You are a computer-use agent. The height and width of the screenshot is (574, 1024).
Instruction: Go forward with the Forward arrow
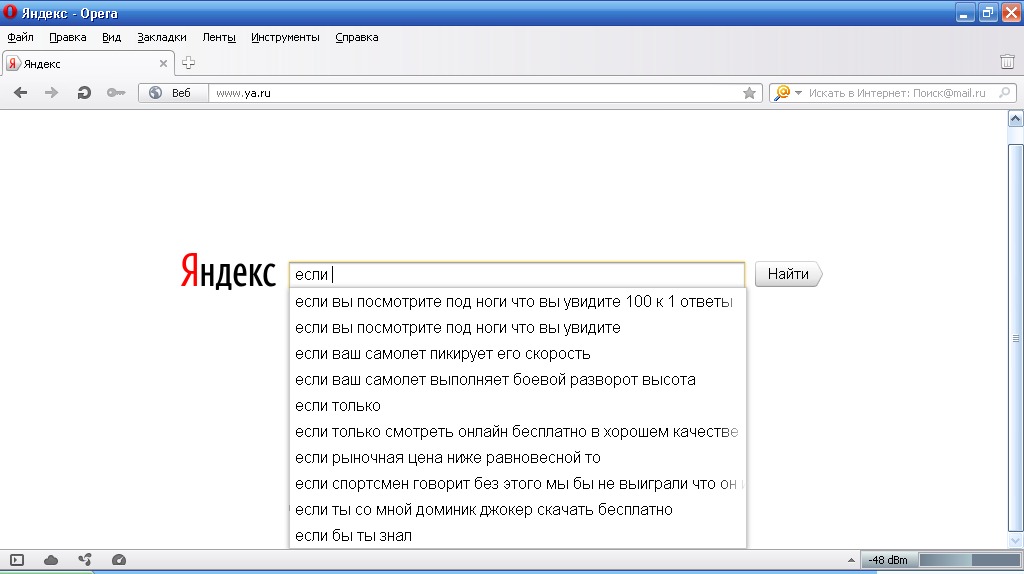click(51, 93)
